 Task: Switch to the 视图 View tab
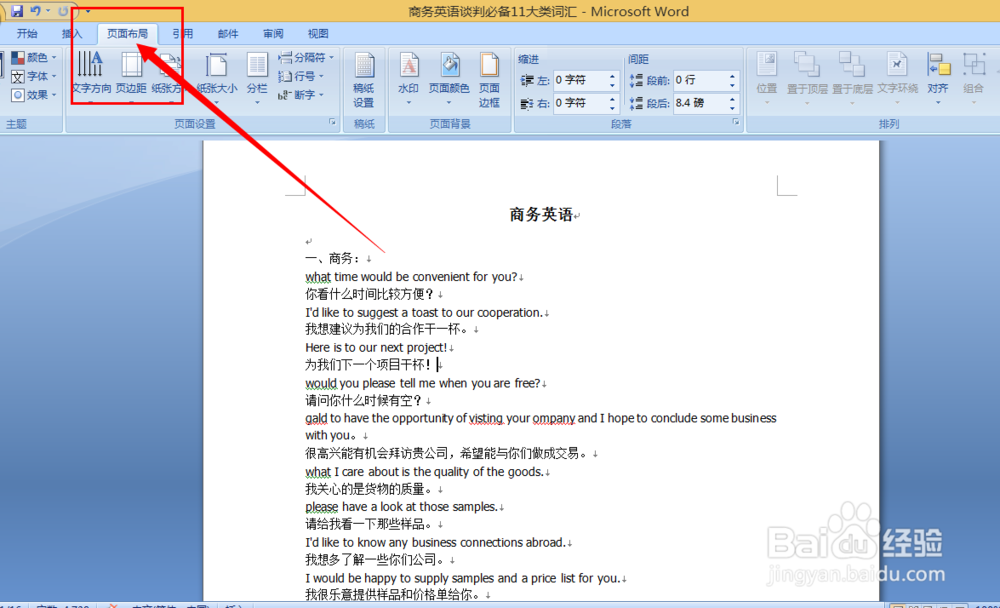coord(318,34)
